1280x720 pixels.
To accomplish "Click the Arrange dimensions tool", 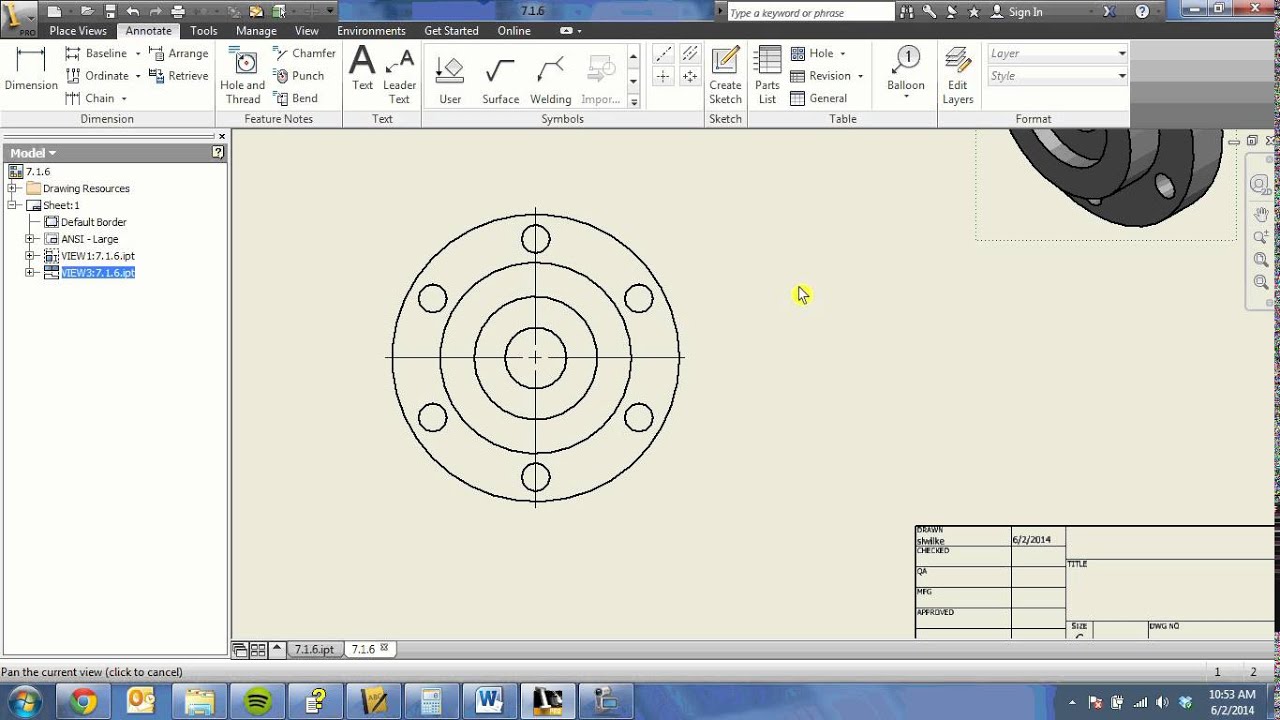I will [178, 53].
